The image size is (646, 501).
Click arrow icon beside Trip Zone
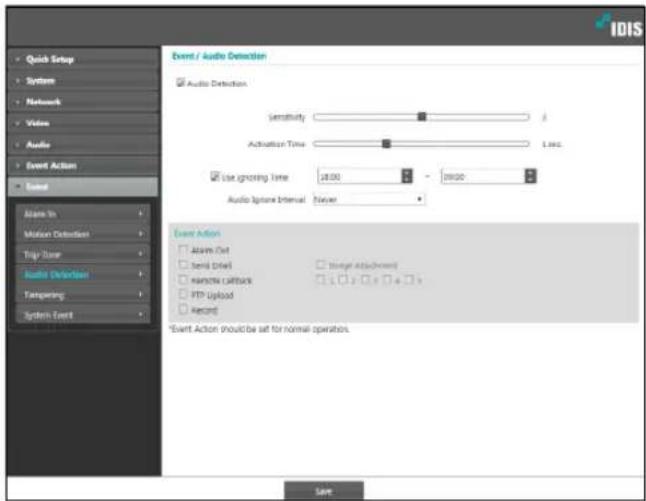(140, 254)
